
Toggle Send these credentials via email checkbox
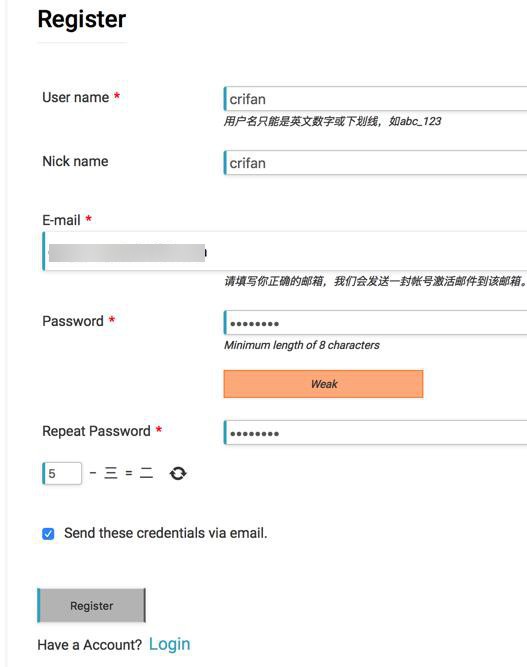coord(48,533)
